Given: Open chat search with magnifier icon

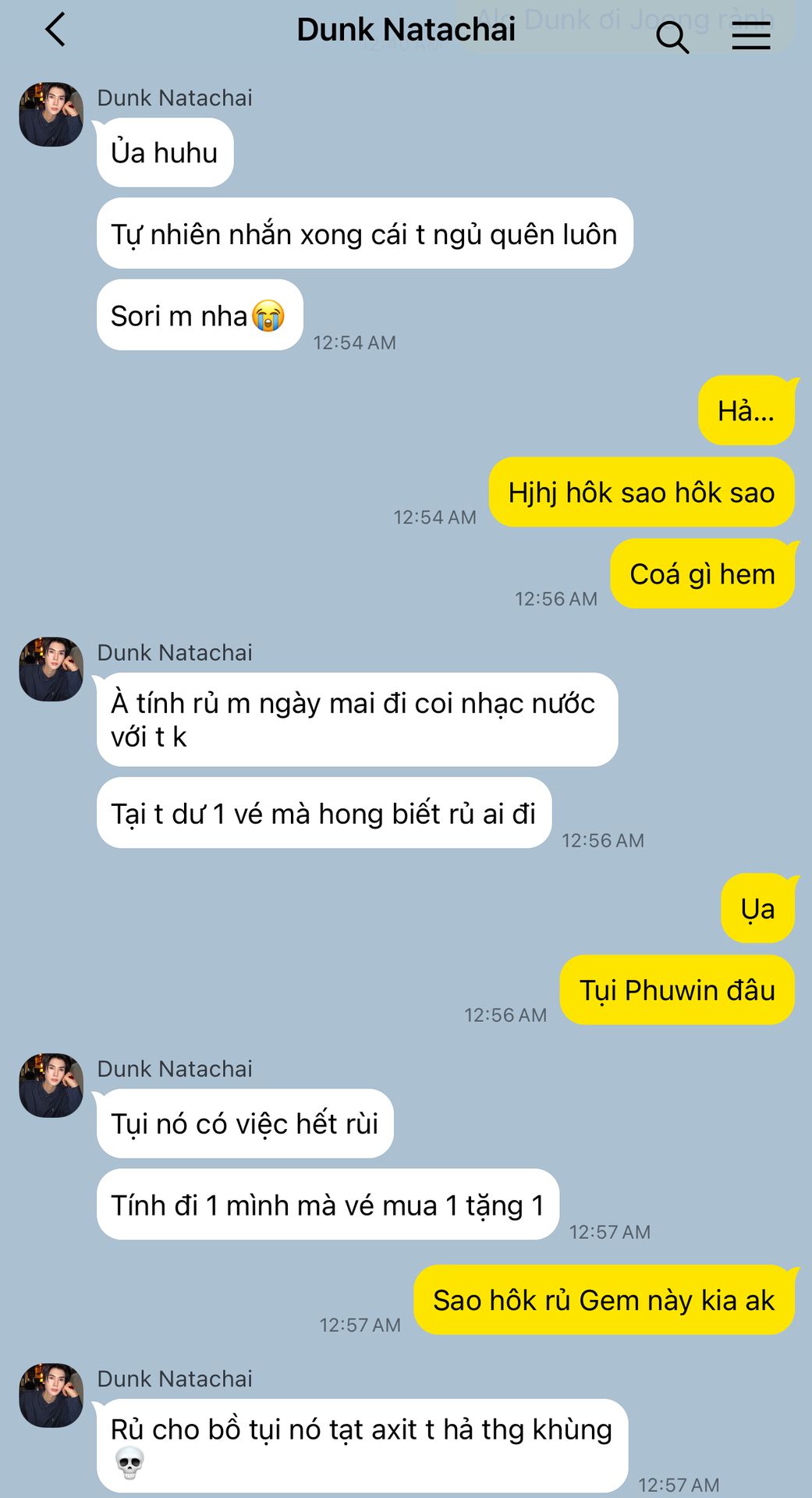Looking at the screenshot, I should pos(672,36).
